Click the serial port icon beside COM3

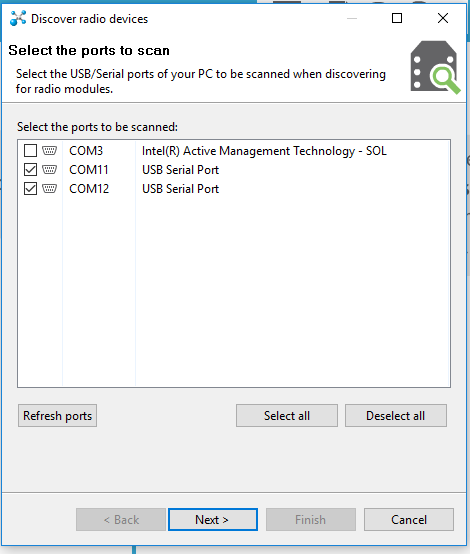coord(49,151)
